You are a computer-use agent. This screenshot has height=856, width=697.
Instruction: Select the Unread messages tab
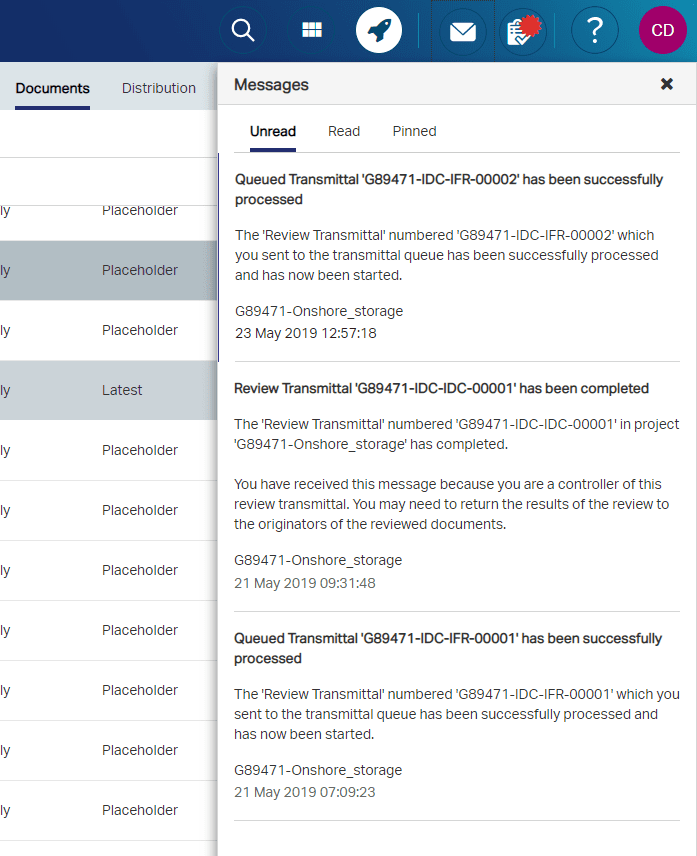click(x=272, y=131)
